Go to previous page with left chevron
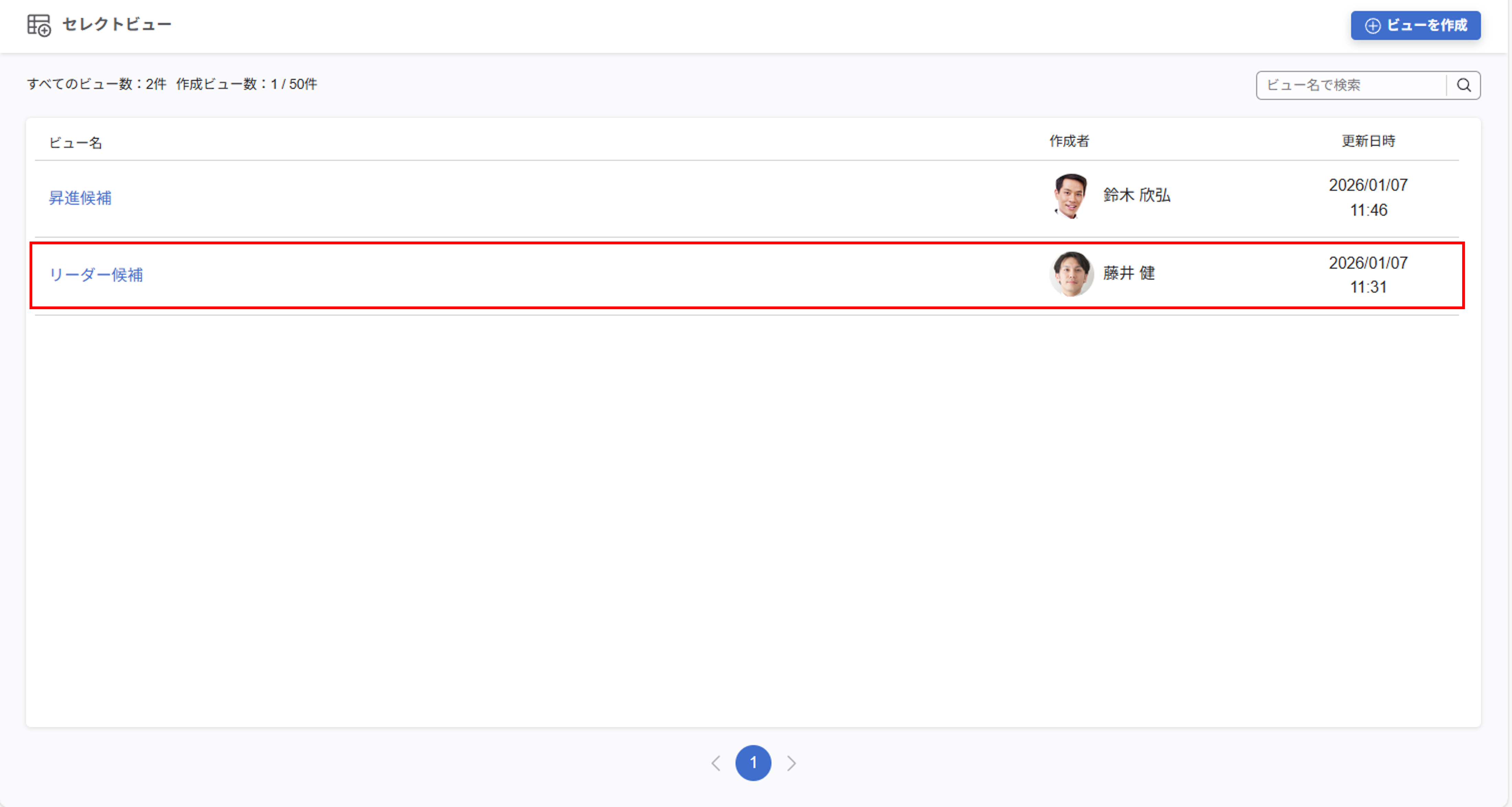Viewport: 1512px width, 807px height. (715, 763)
